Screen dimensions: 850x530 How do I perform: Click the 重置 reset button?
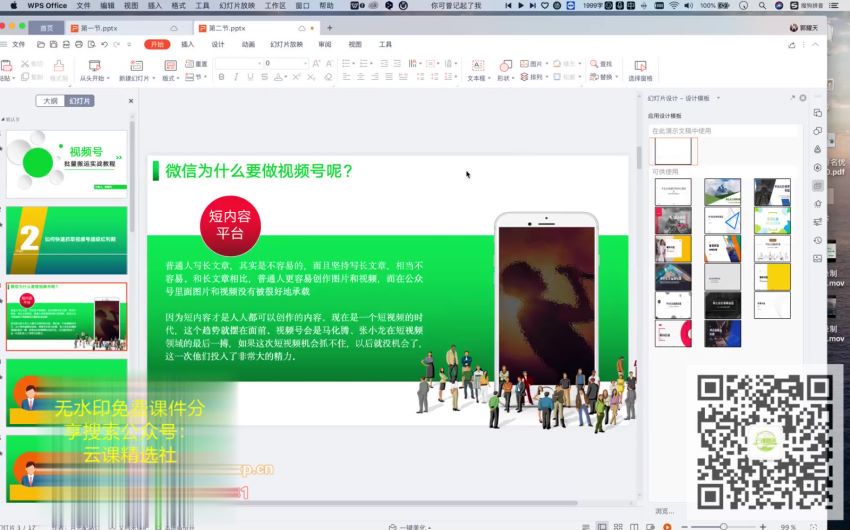[196, 63]
